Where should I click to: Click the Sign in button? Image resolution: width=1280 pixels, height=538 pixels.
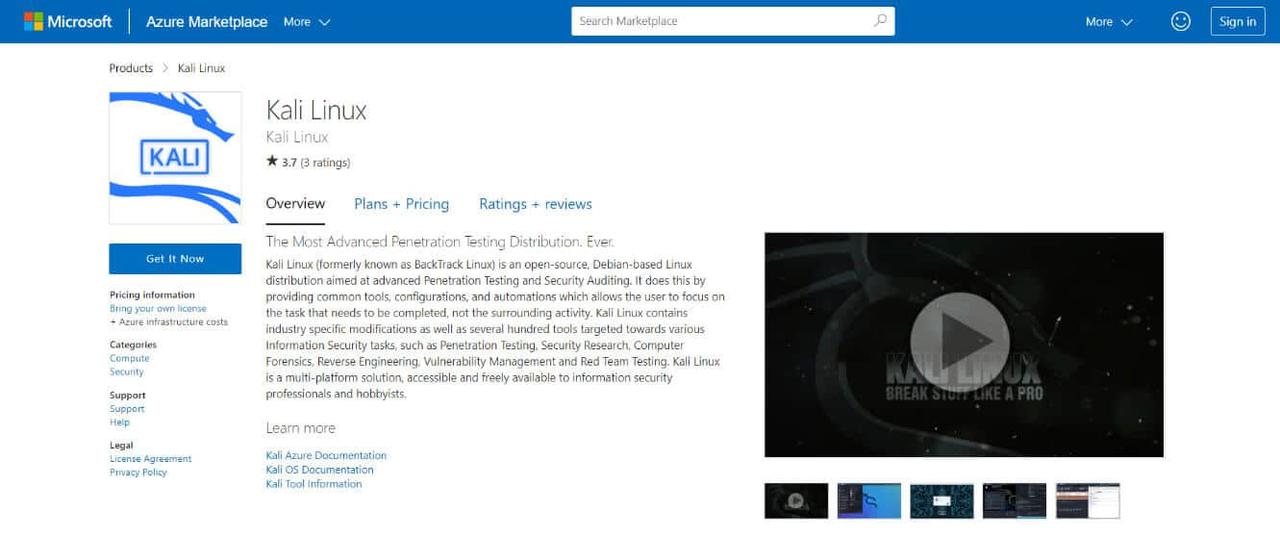tap(1237, 21)
